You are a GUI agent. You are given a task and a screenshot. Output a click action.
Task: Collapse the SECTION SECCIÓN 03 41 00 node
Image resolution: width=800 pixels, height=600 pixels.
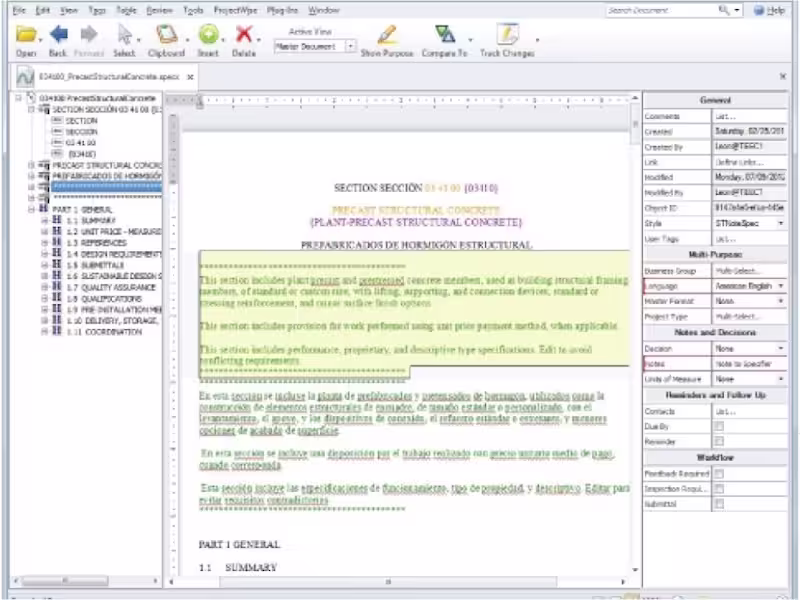31,109
